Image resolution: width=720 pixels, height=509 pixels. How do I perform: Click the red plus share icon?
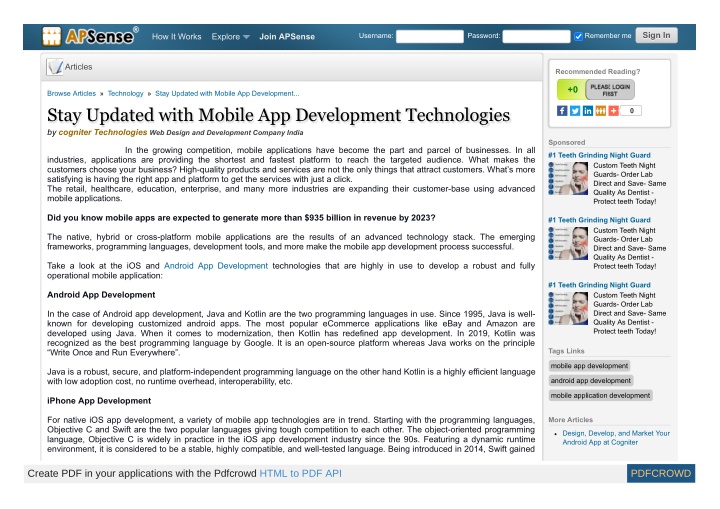coord(613,111)
